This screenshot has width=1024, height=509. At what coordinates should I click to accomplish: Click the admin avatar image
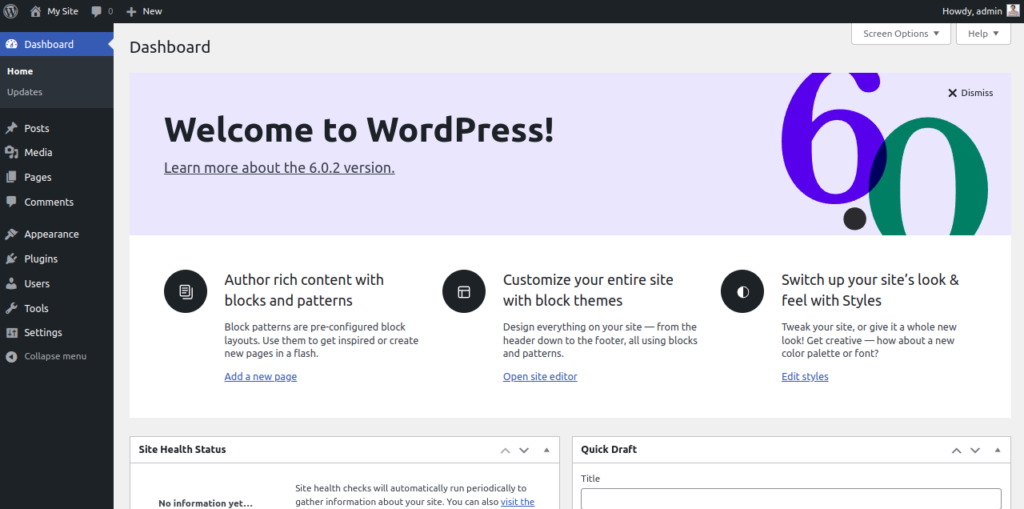click(1012, 11)
